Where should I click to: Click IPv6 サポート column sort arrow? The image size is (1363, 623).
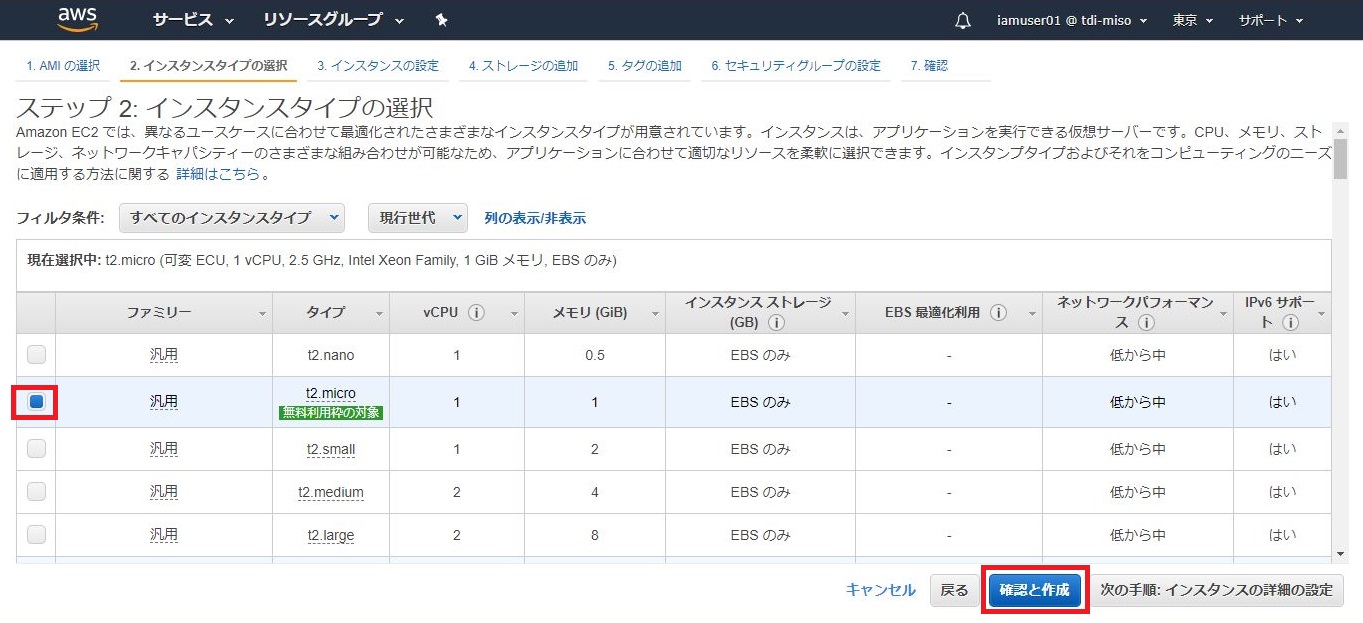[1322, 314]
